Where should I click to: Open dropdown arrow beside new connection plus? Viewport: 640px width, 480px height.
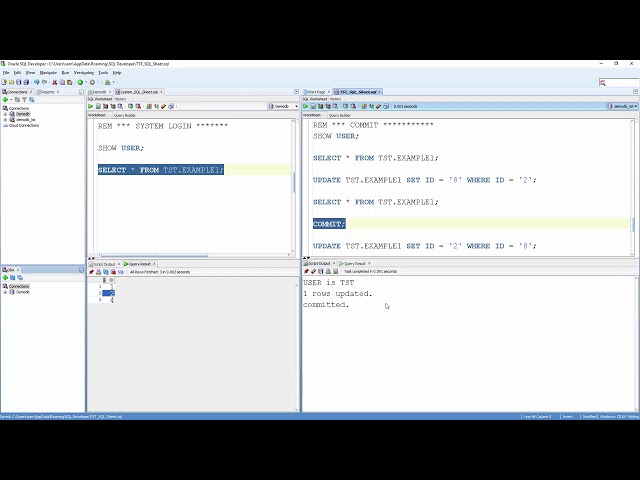point(11,100)
